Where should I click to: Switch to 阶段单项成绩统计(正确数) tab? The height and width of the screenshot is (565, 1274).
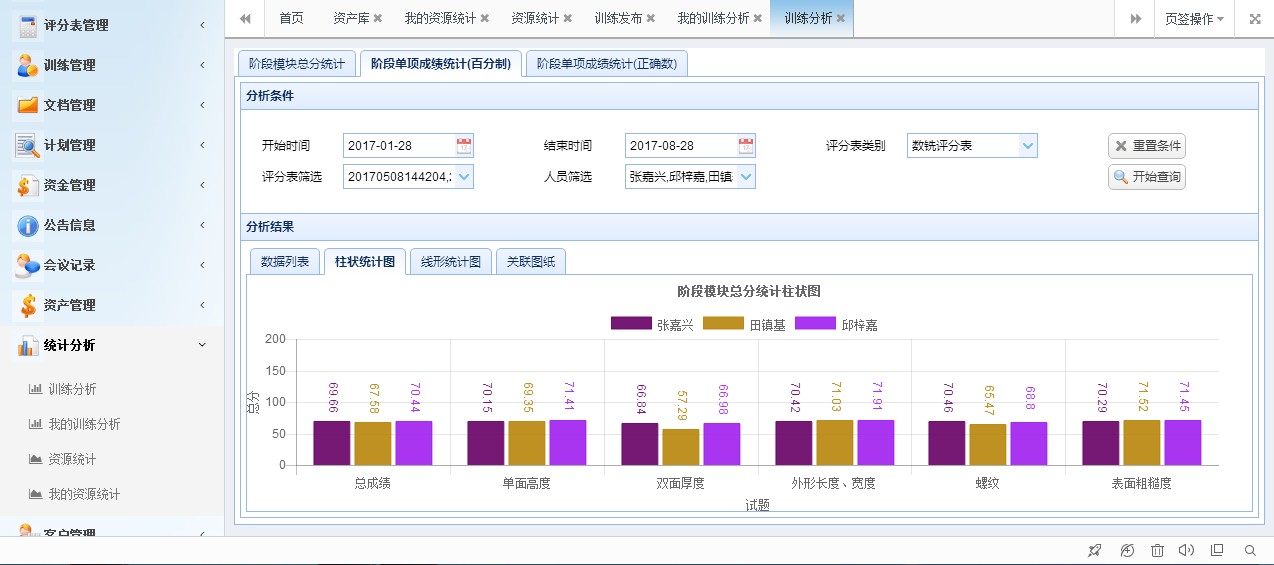point(606,64)
